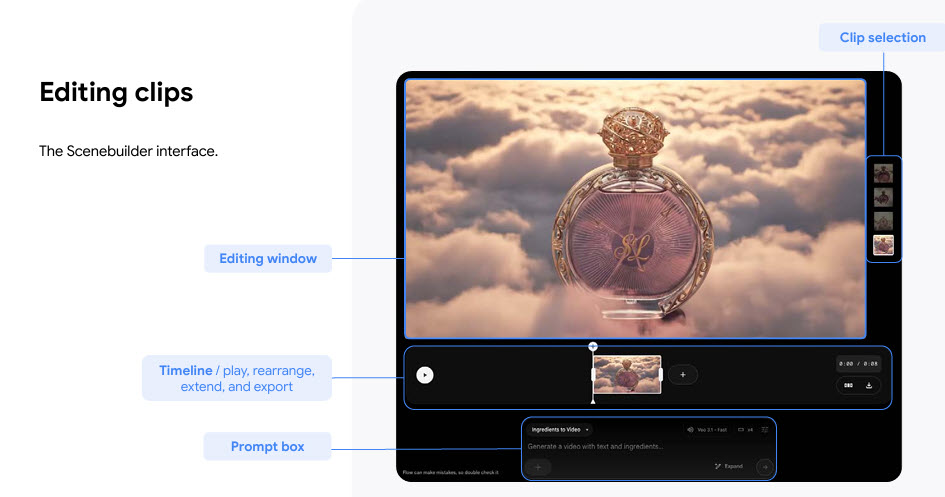Click the 0:00 / 0:08 time display
The width and height of the screenshot is (945, 497).
pos(858,364)
